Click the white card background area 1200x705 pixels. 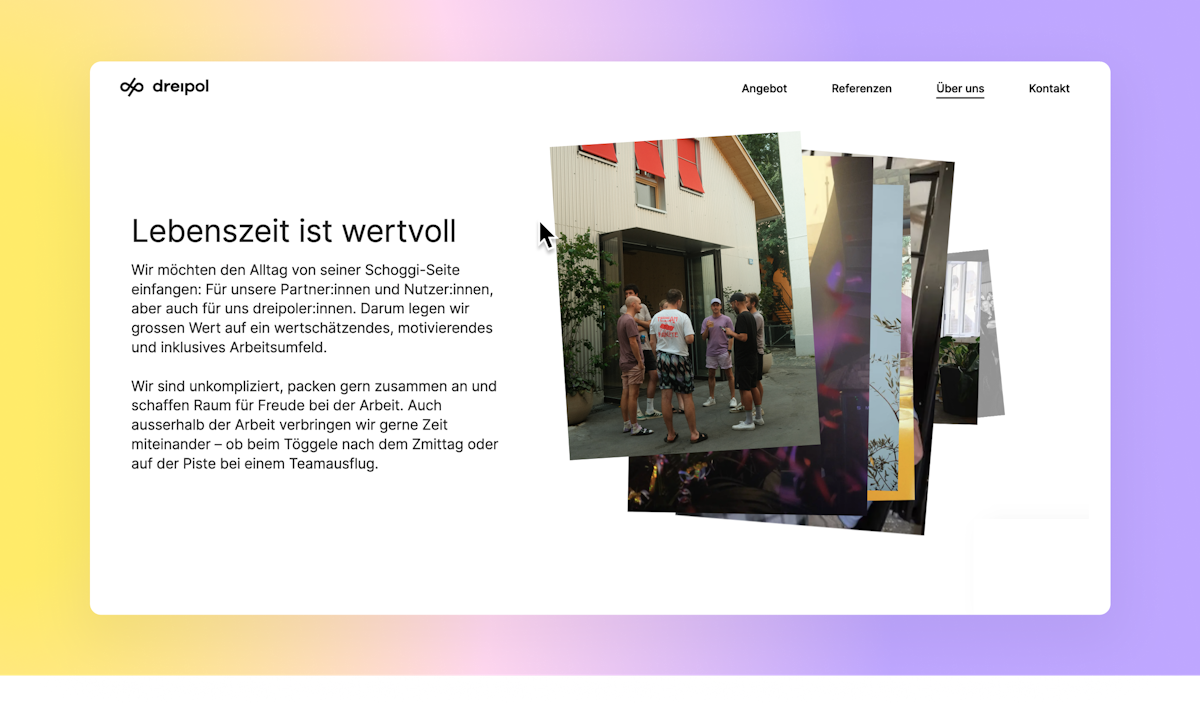(x=300, y=560)
